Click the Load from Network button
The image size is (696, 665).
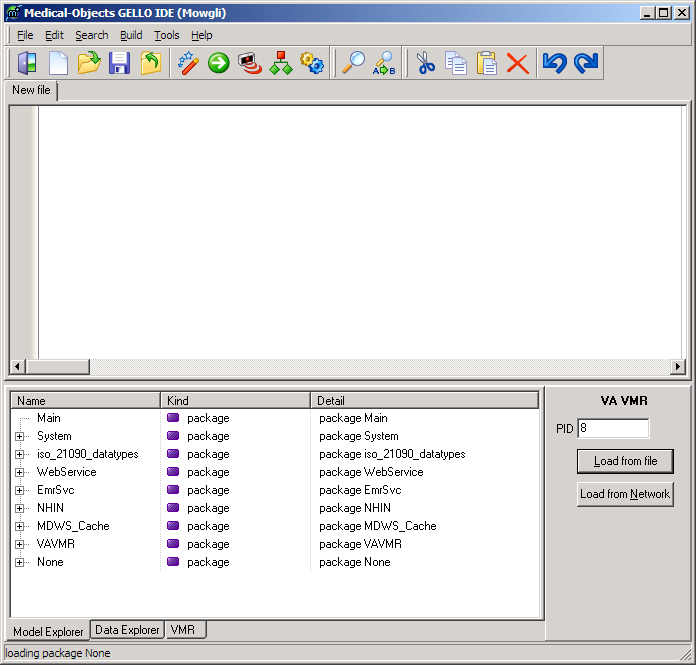(625, 494)
